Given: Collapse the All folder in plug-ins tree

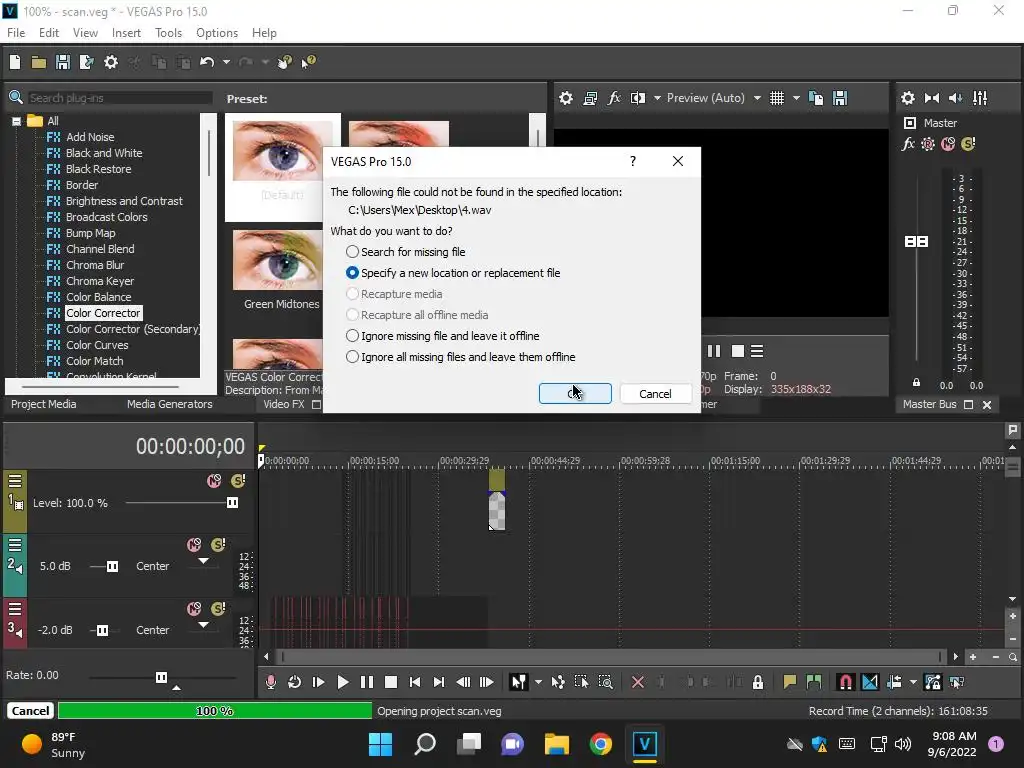Looking at the screenshot, I should click(x=16, y=121).
